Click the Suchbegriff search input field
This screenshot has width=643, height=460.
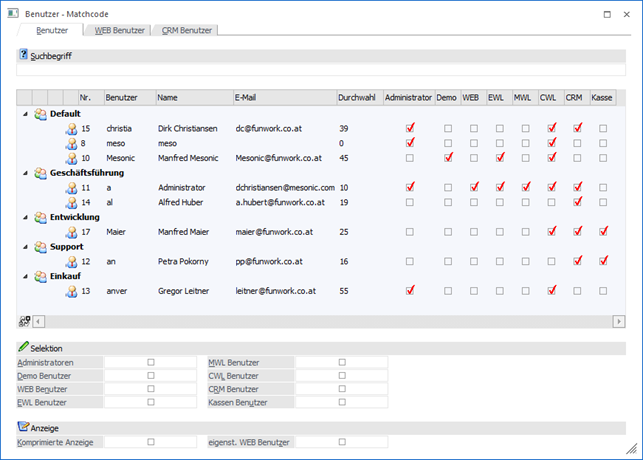click(x=321, y=71)
